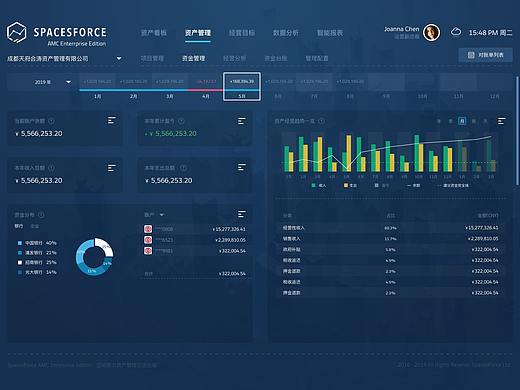Select the 资产管理 top tab

click(198, 33)
